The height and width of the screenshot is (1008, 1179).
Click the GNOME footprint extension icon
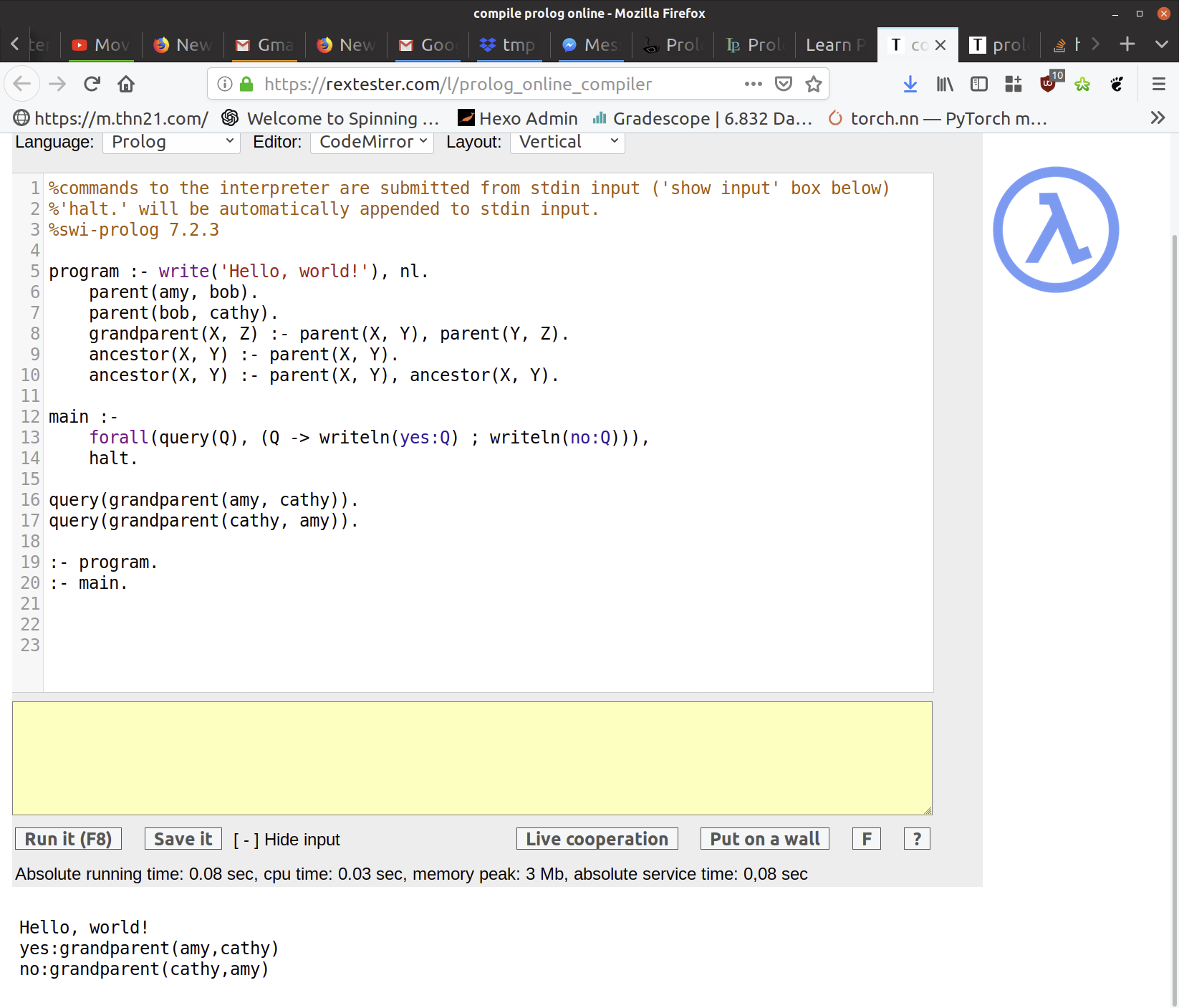(x=1117, y=84)
